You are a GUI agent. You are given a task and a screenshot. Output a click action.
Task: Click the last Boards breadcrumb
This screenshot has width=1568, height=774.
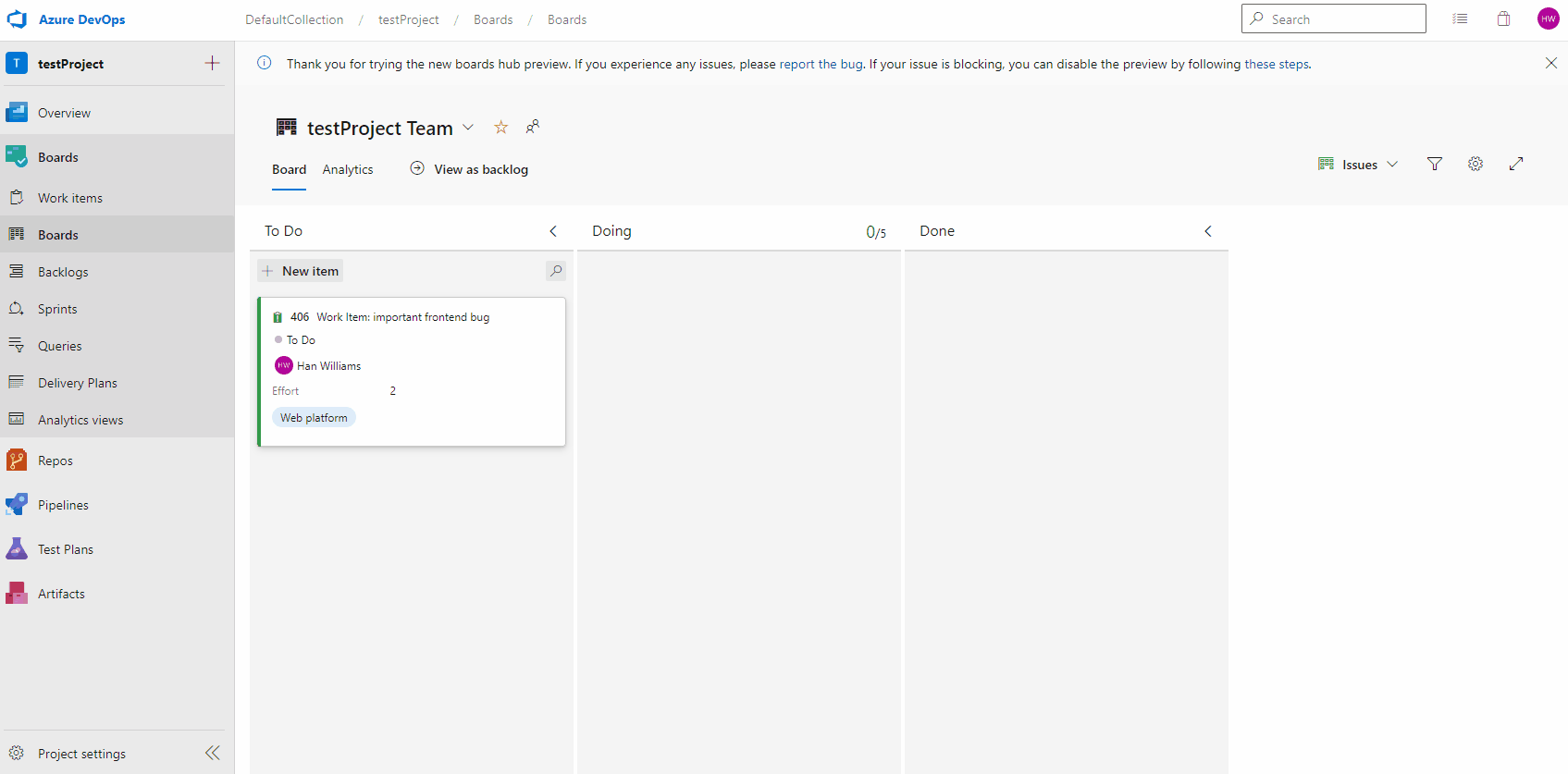pyautogui.click(x=567, y=19)
